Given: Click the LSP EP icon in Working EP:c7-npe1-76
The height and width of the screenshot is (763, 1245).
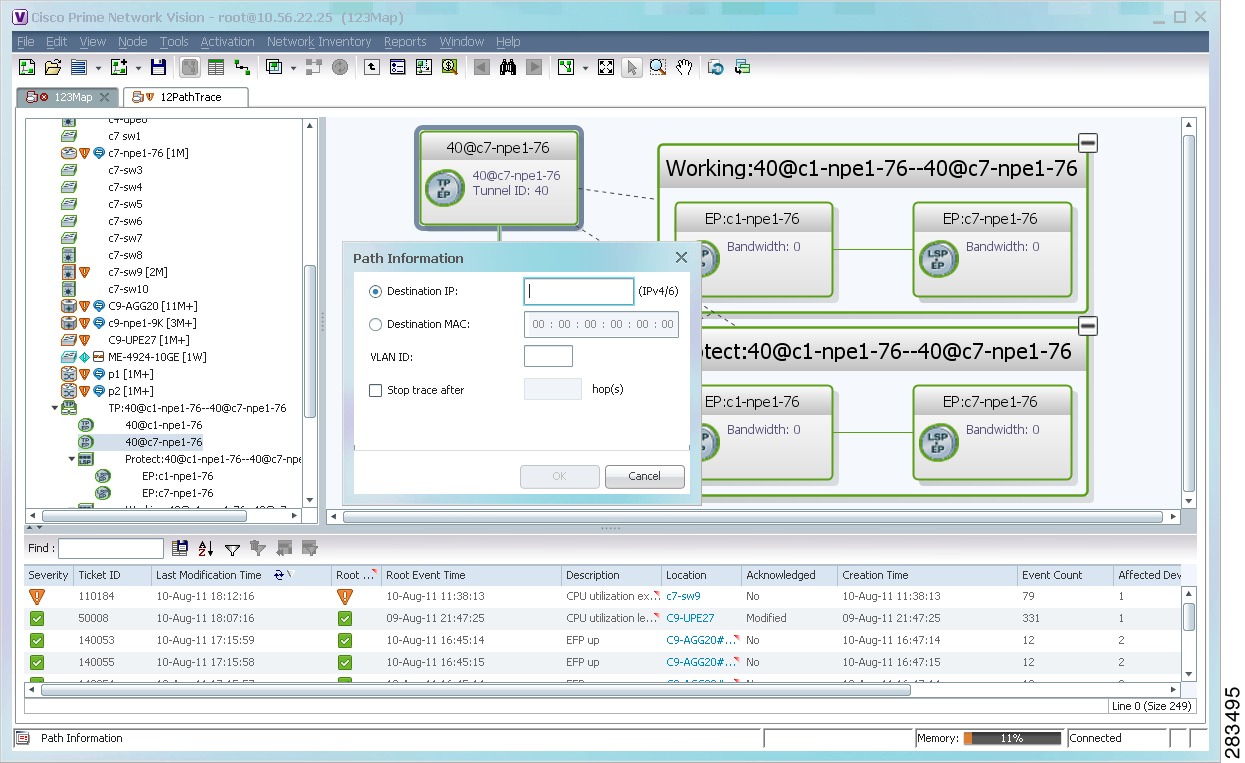Looking at the screenshot, I should (938, 260).
